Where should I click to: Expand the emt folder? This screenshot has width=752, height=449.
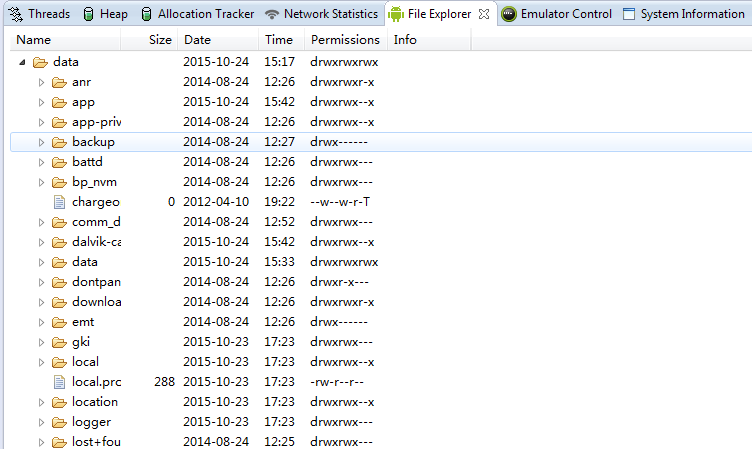pyautogui.click(x=41, y=322)
